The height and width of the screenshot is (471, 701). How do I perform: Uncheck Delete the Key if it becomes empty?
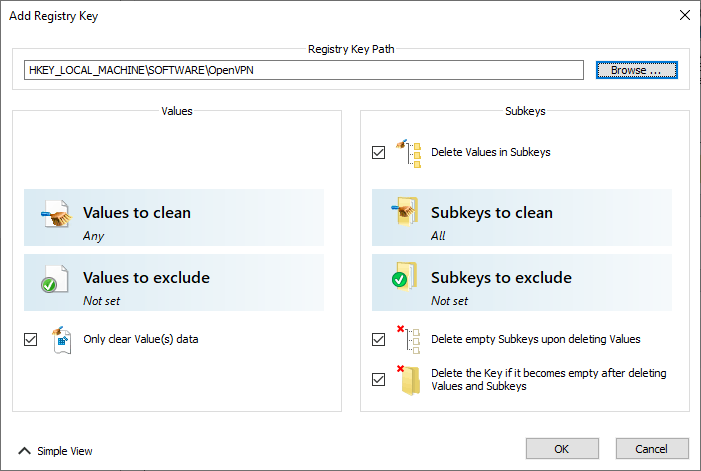pyautogui.click(x=378, y=379)
